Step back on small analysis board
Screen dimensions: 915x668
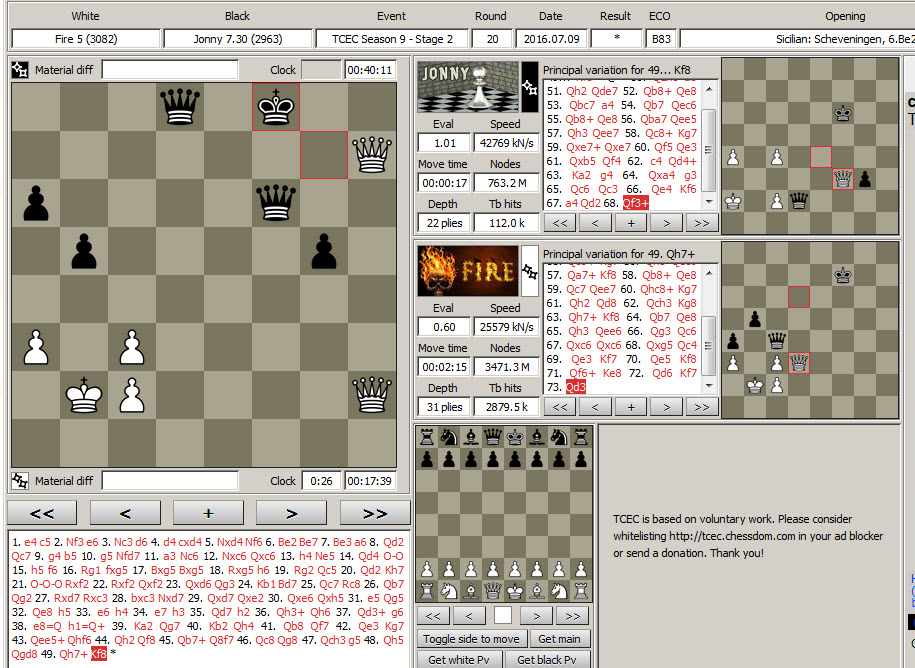tap(469, 615)
